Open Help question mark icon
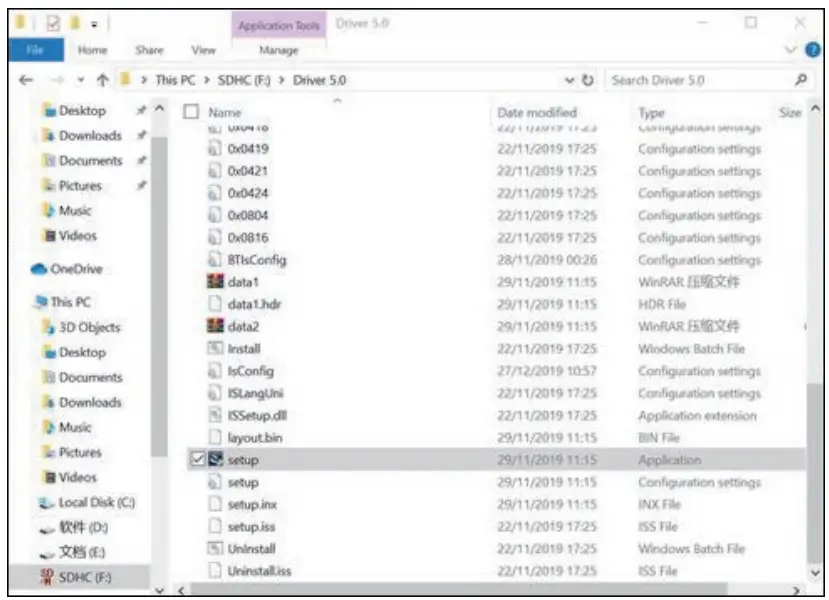Screen dimensions: 829x600 pos(813,50)
